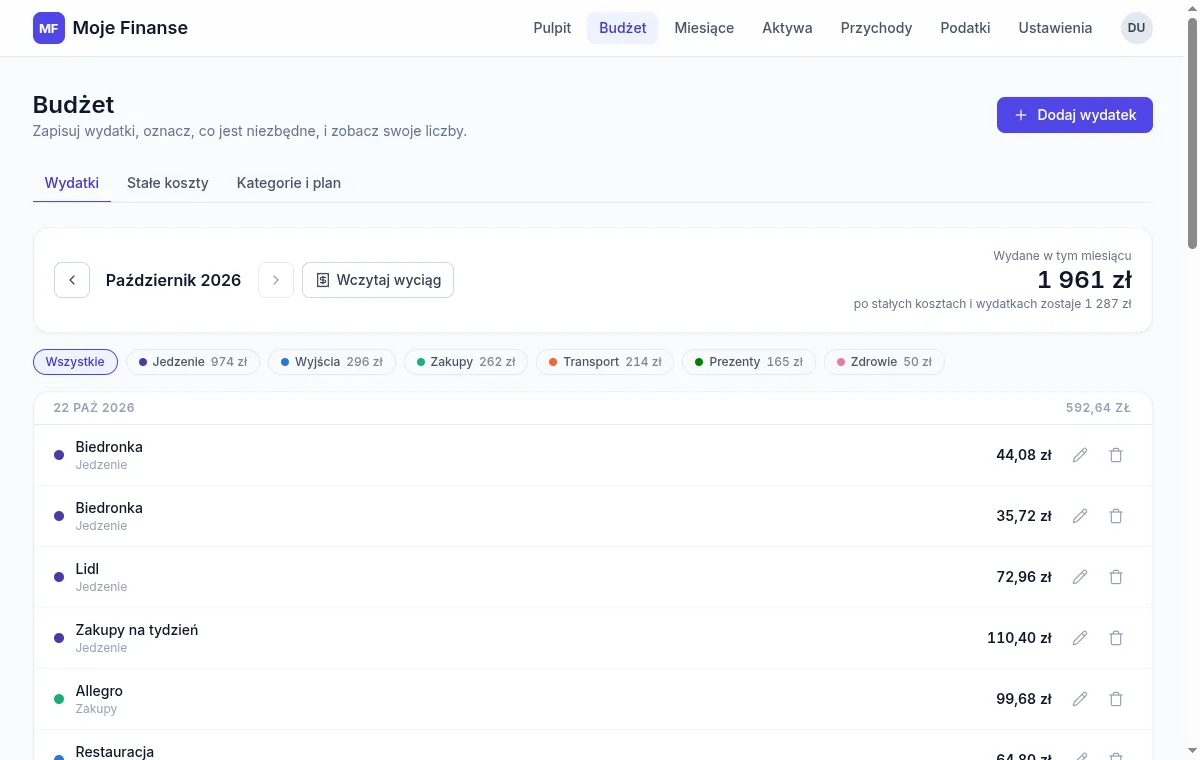The image size is (1200, 760).
Task: Click the 592,64 ZŁ daily total
Action: point(1098,408)
